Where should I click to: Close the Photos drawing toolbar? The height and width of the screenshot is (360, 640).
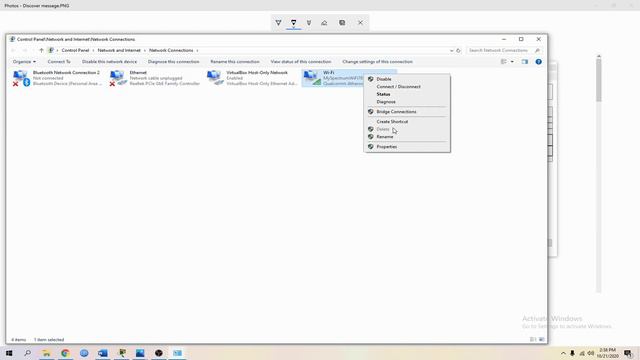tap(360, 22)
